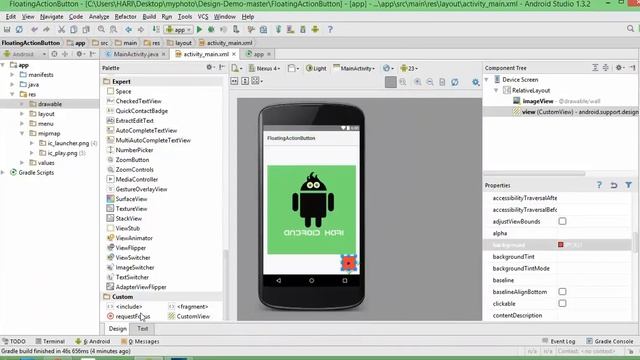This screenshot has height=360, width=640.
Task: Click the navigate Back blue arrow
Action: (129, 29)
